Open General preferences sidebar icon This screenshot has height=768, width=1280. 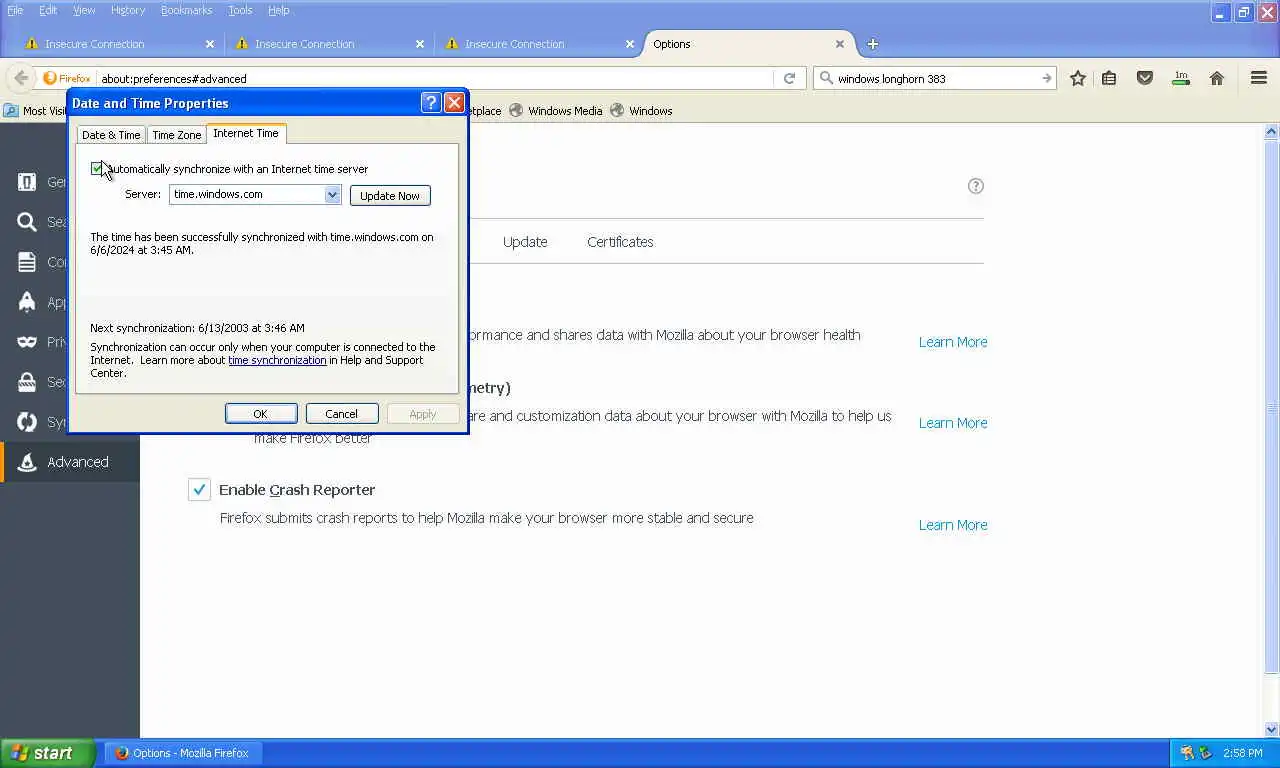[x=27, y=182]
